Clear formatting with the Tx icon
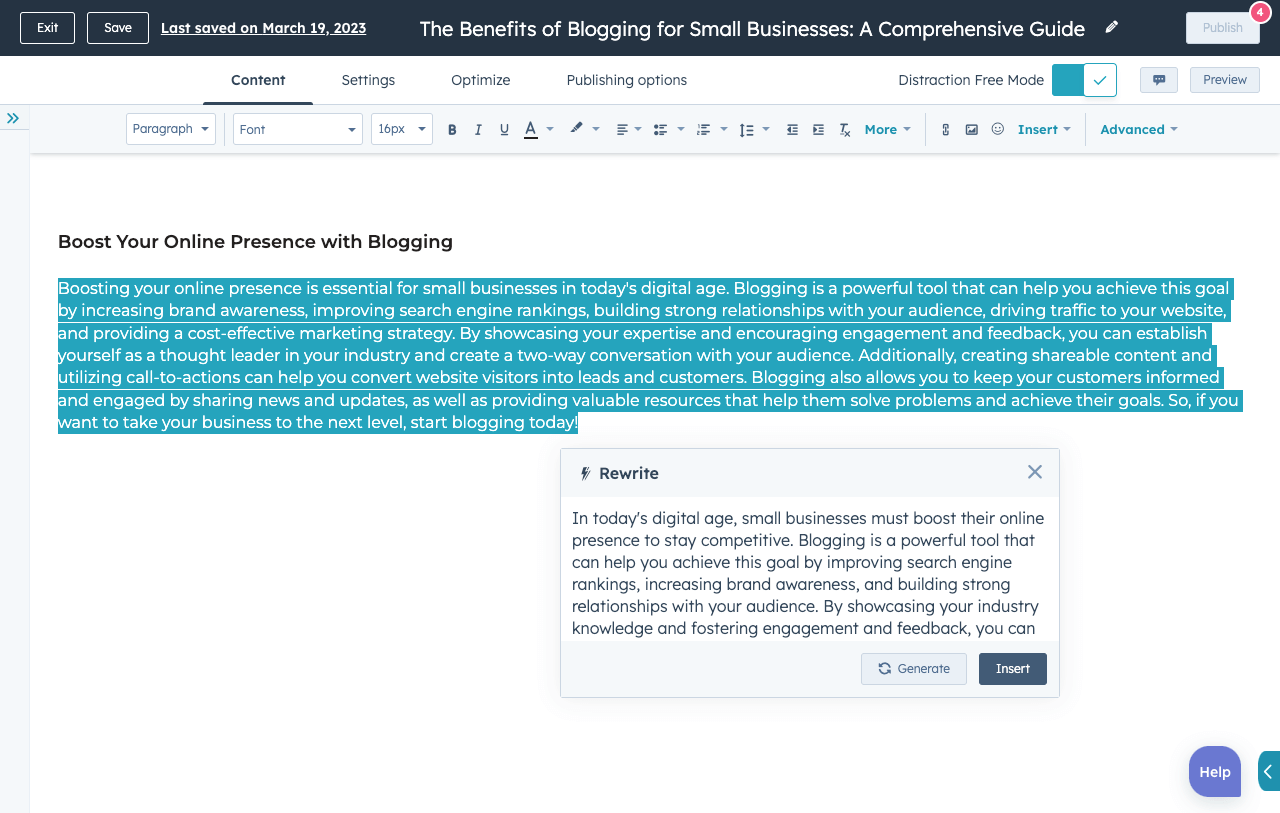1280x813 pixels. pos(844,129)
